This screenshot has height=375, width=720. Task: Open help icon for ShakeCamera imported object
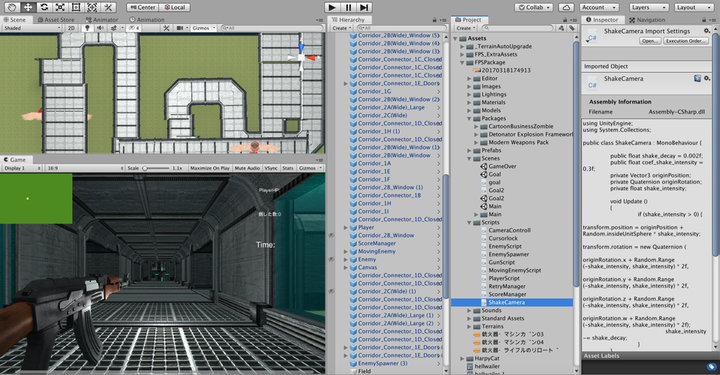tap(698, 78)
